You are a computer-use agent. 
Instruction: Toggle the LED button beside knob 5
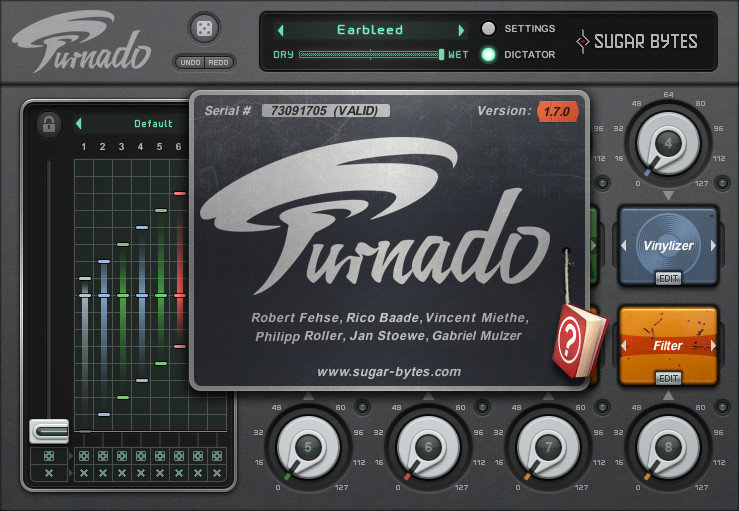(x=362, y=407)
